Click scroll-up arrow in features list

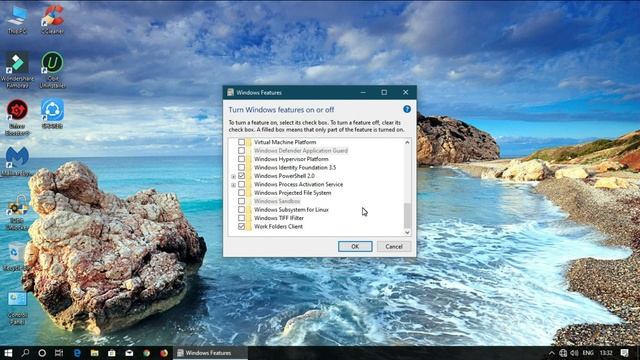coord(407,142)
